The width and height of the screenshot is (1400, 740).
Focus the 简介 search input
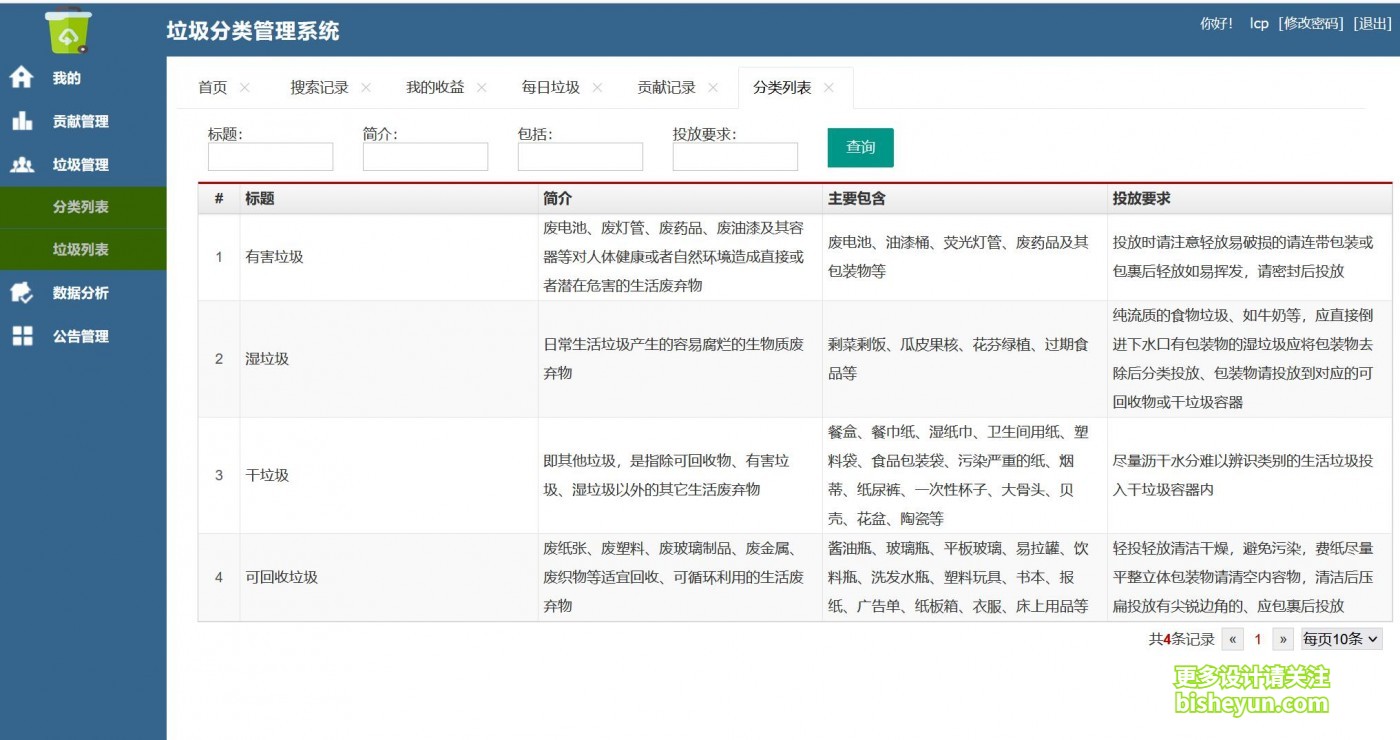tap(425, 157)
